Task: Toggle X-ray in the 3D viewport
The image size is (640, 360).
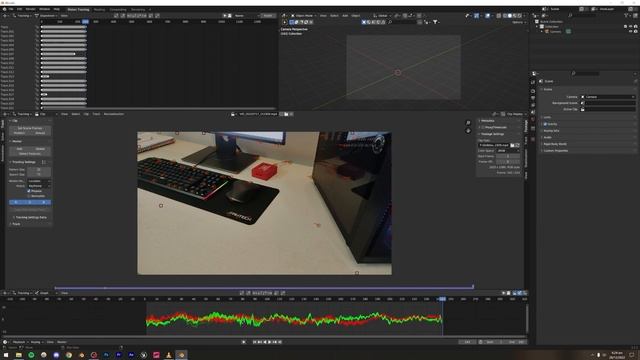Action: (498, 16)
